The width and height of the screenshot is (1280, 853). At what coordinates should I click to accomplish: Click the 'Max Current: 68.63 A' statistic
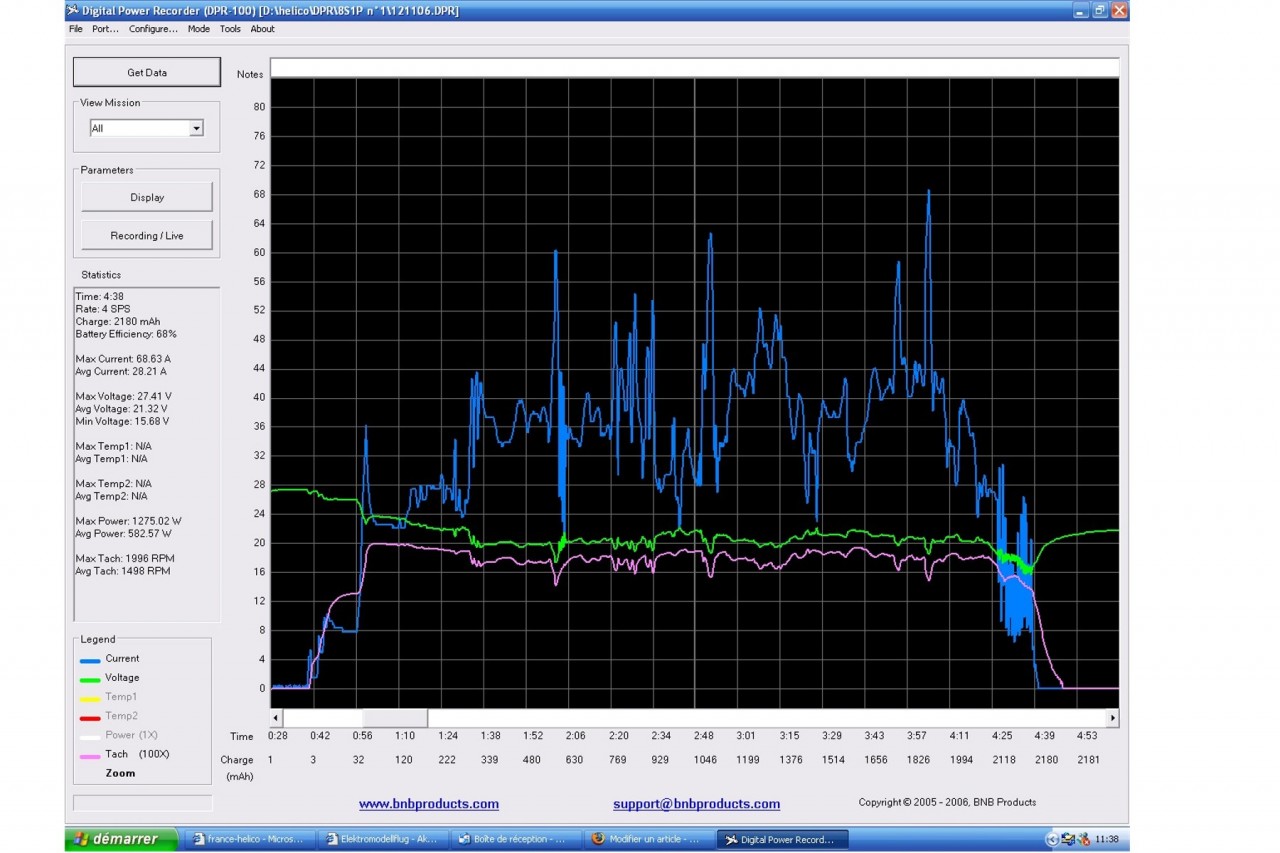point(123,359)
